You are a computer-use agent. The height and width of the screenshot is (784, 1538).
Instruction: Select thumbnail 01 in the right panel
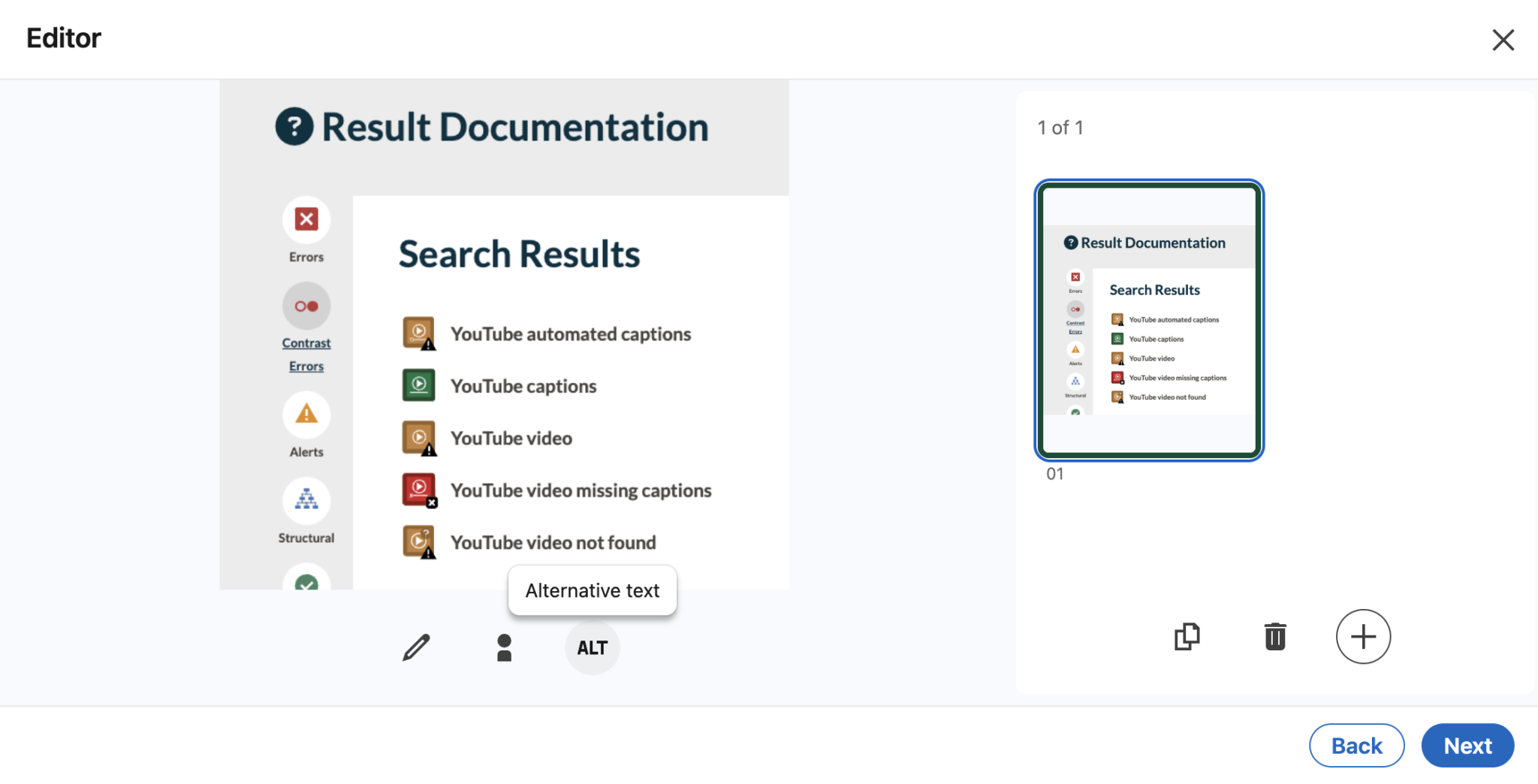pos(1148,320)
